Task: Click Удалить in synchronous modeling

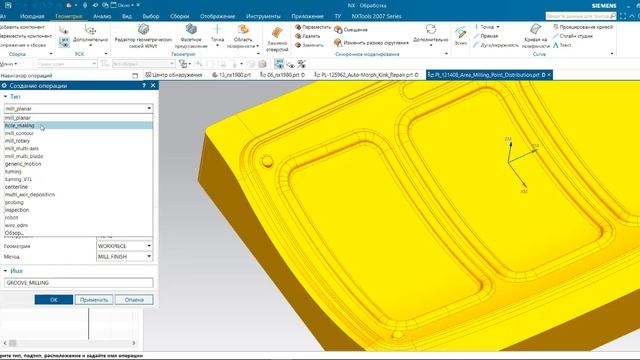Action: tap(308, 36)
